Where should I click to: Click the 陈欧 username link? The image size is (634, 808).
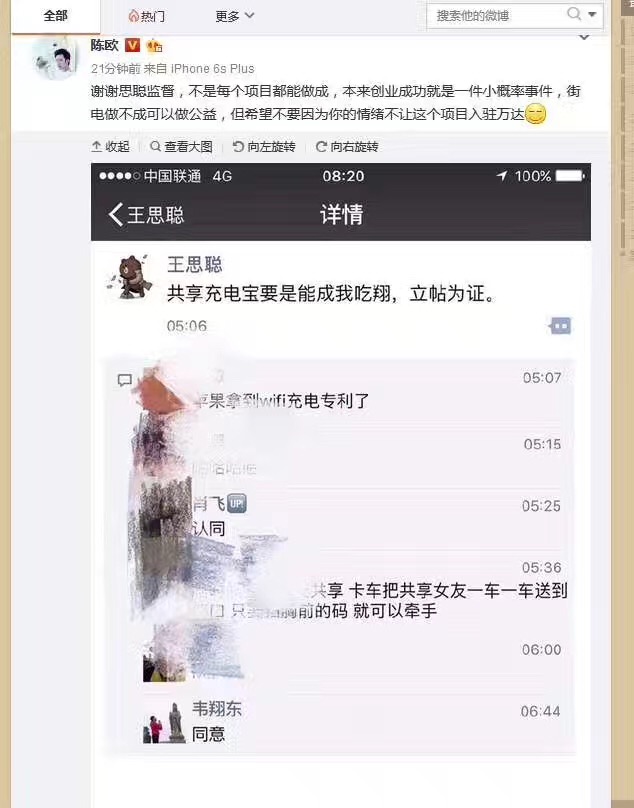pyautogui.click(x=105, y=45)
